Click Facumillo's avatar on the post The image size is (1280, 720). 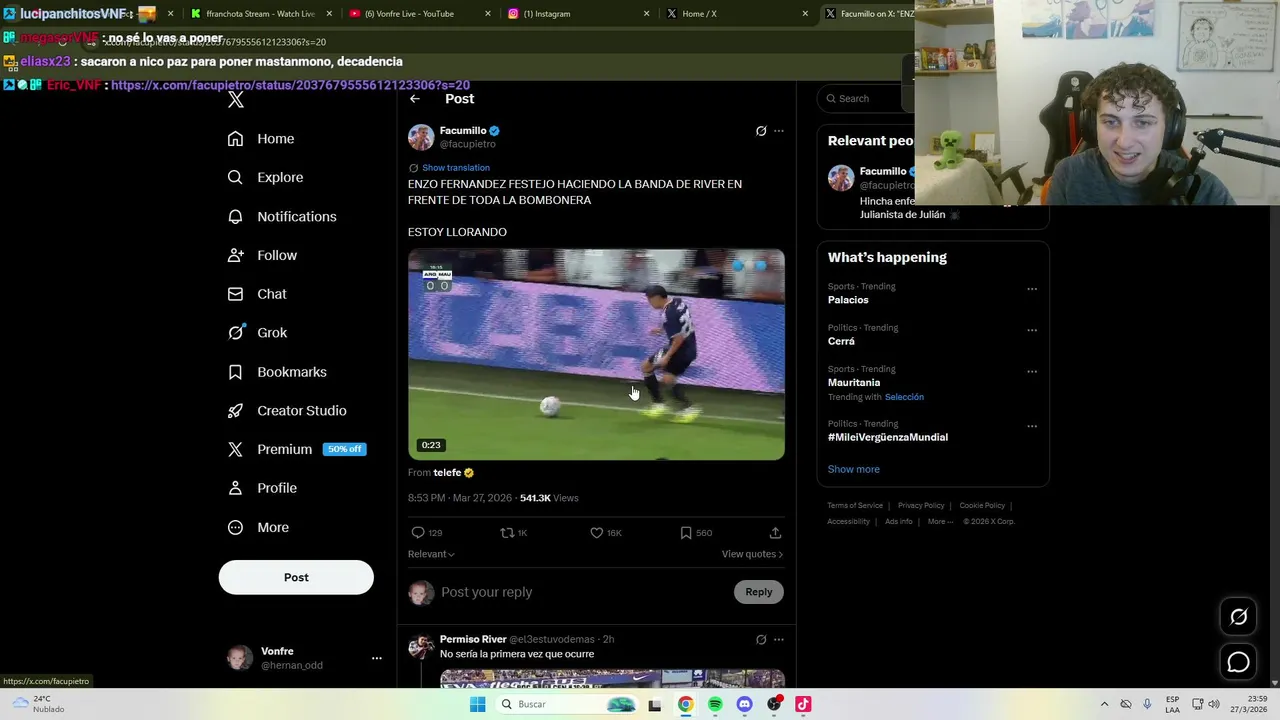[421, 137]
